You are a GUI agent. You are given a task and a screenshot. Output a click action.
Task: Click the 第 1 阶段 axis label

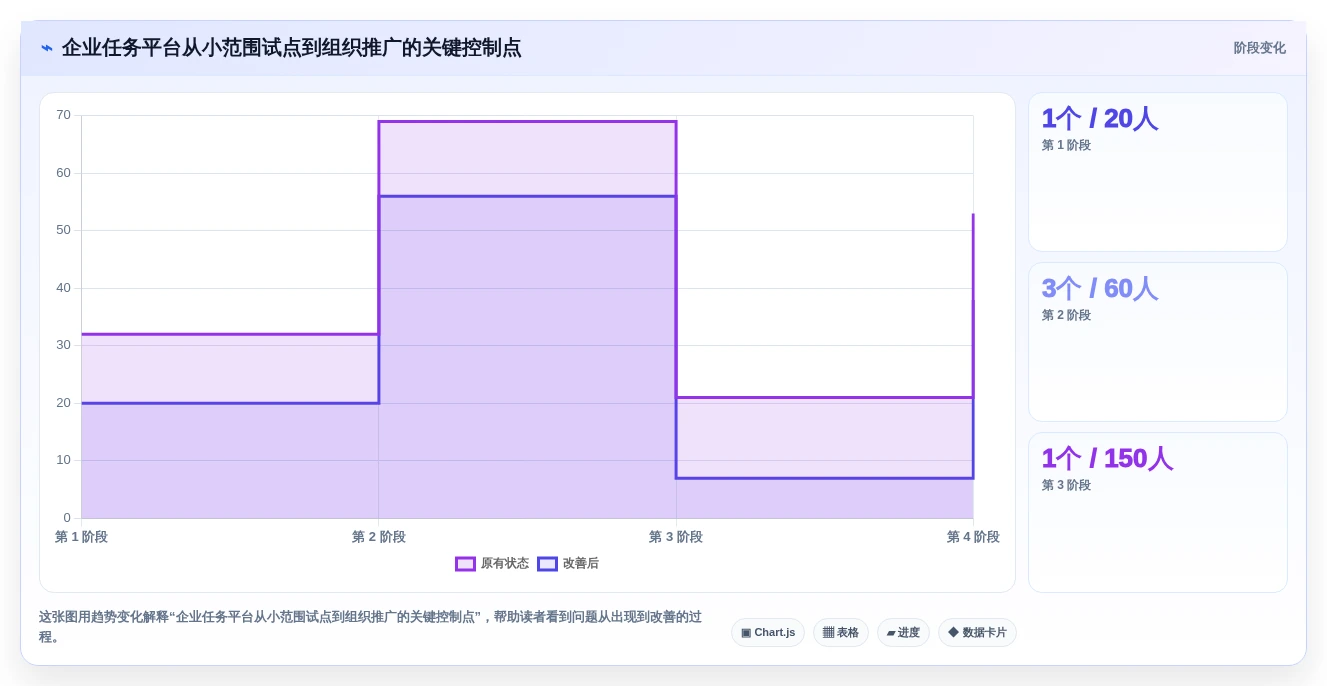[81, 537]
